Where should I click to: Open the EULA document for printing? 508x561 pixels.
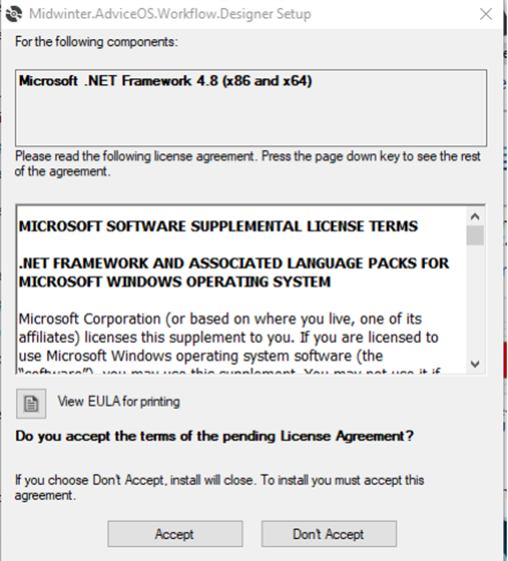[31, 404]
